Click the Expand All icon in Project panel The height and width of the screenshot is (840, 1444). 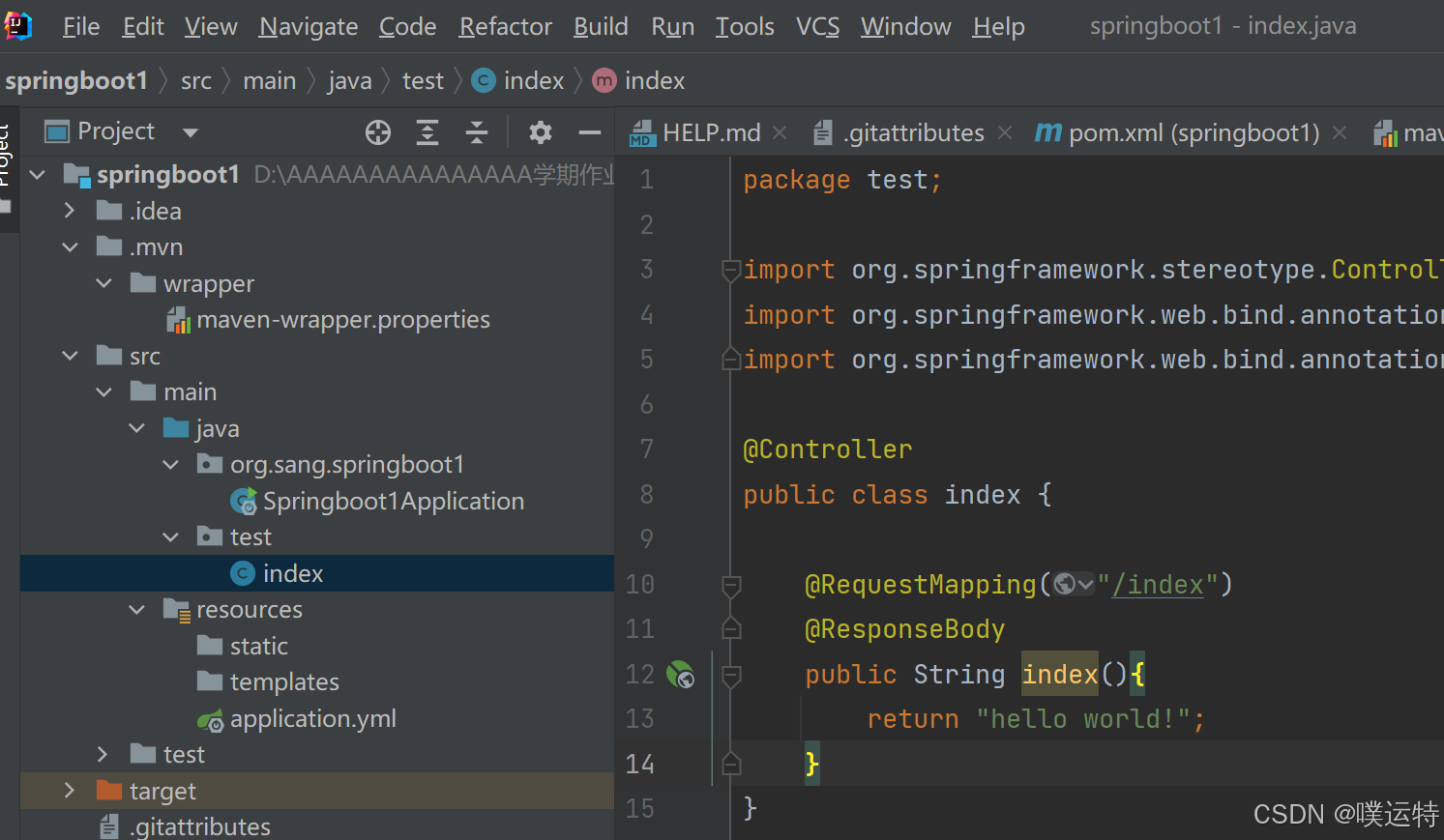[x=427, y=132]
